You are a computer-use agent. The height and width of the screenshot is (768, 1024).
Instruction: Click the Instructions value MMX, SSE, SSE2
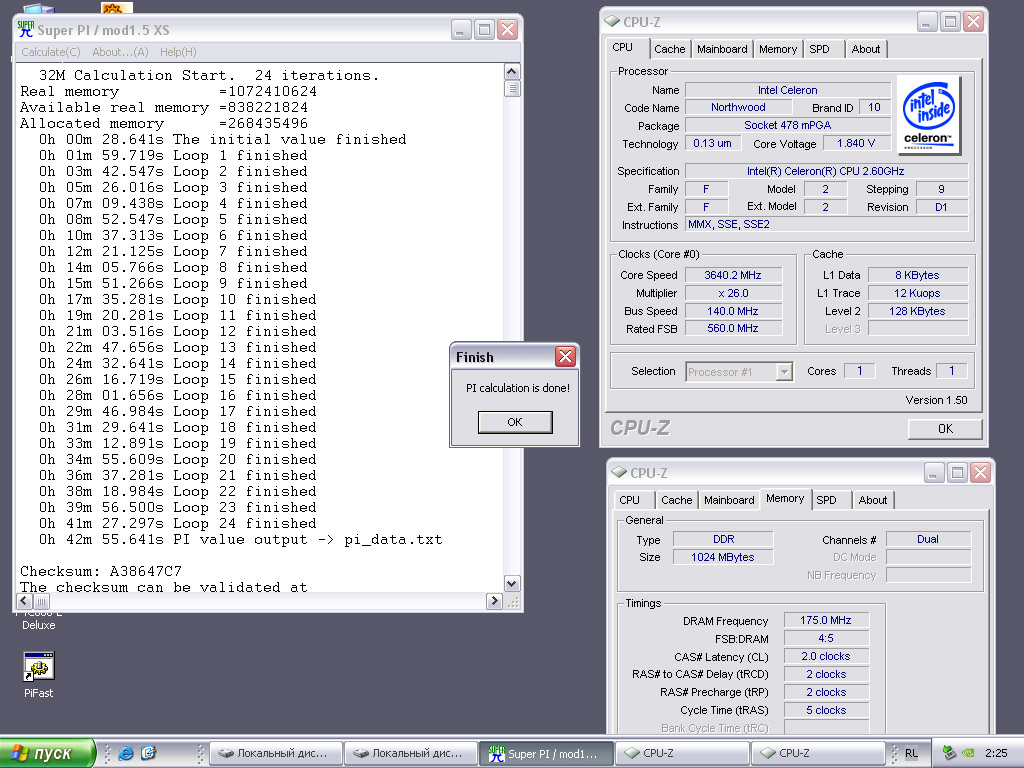point(825,225)
